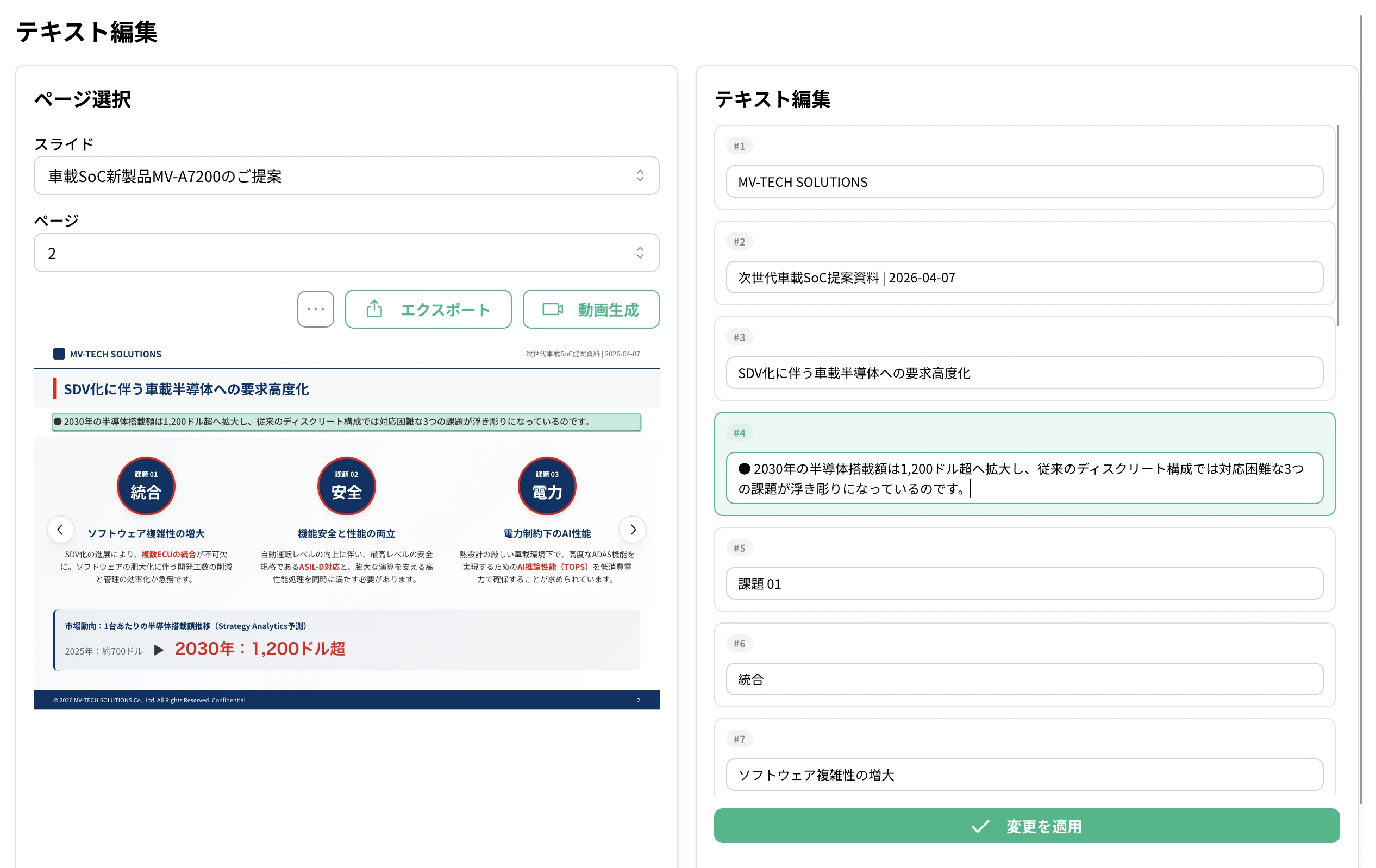
Task: Select the 2030年：1,200ドル超 red figure
Action: coord(260,649)
